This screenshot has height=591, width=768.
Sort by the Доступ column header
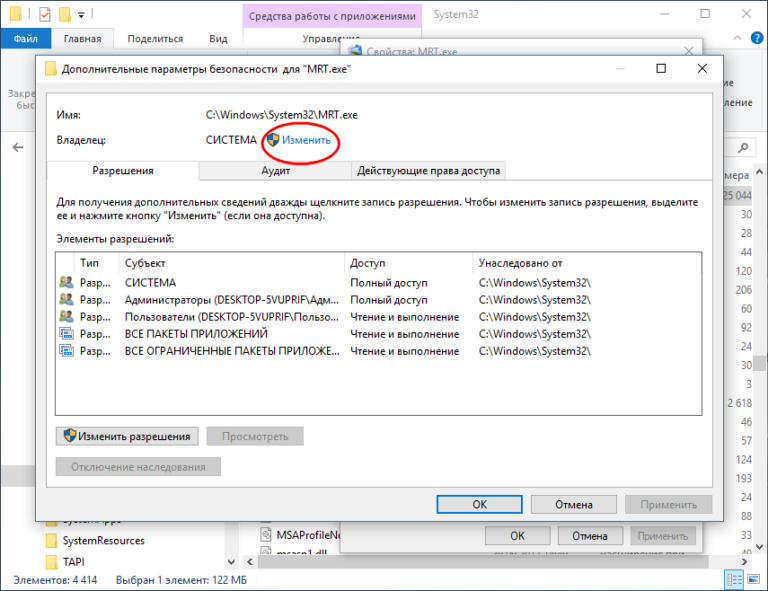(x=408, y=263)
